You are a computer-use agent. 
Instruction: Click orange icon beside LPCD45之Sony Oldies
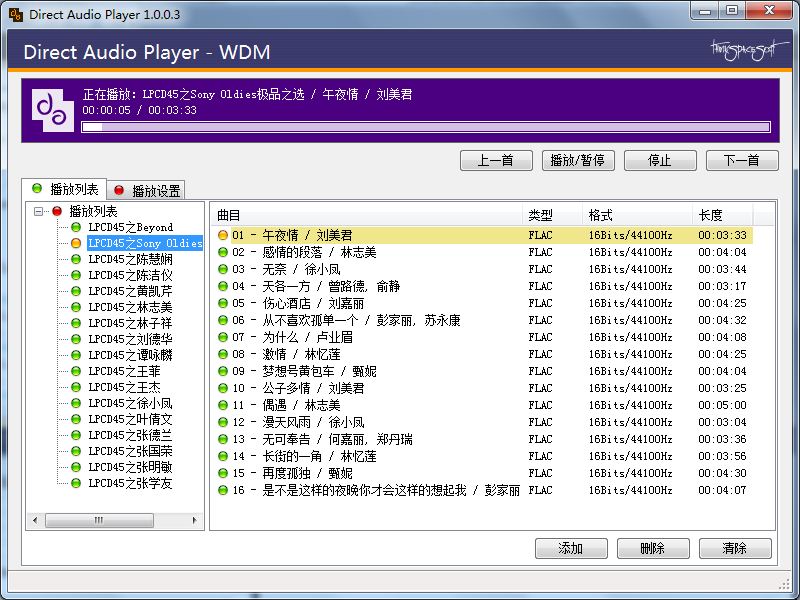76,243
